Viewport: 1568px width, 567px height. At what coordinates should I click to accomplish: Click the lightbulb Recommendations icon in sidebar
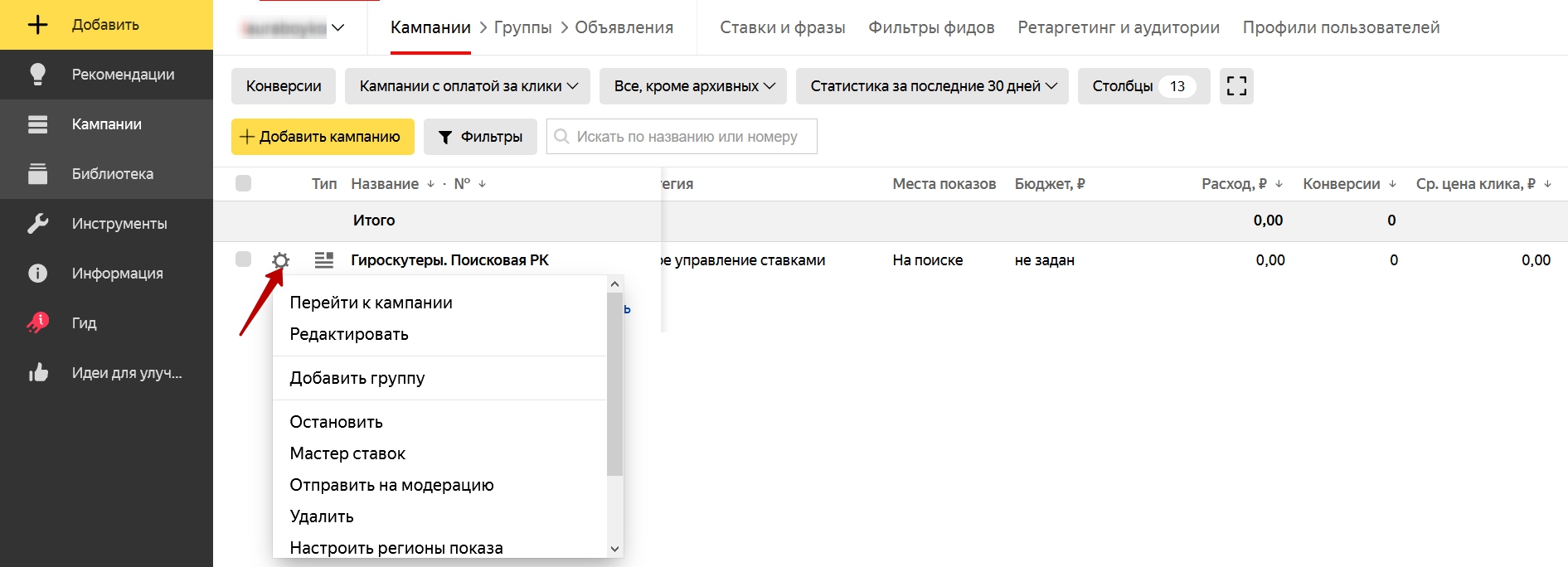[37, 75]
